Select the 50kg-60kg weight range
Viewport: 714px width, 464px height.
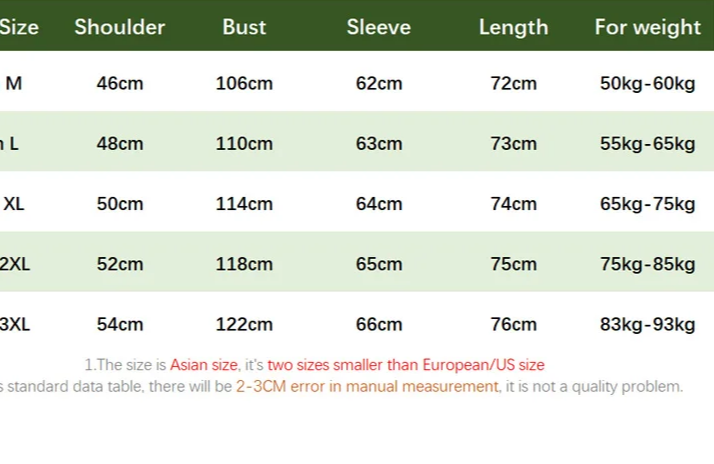[x=648, y=83]
